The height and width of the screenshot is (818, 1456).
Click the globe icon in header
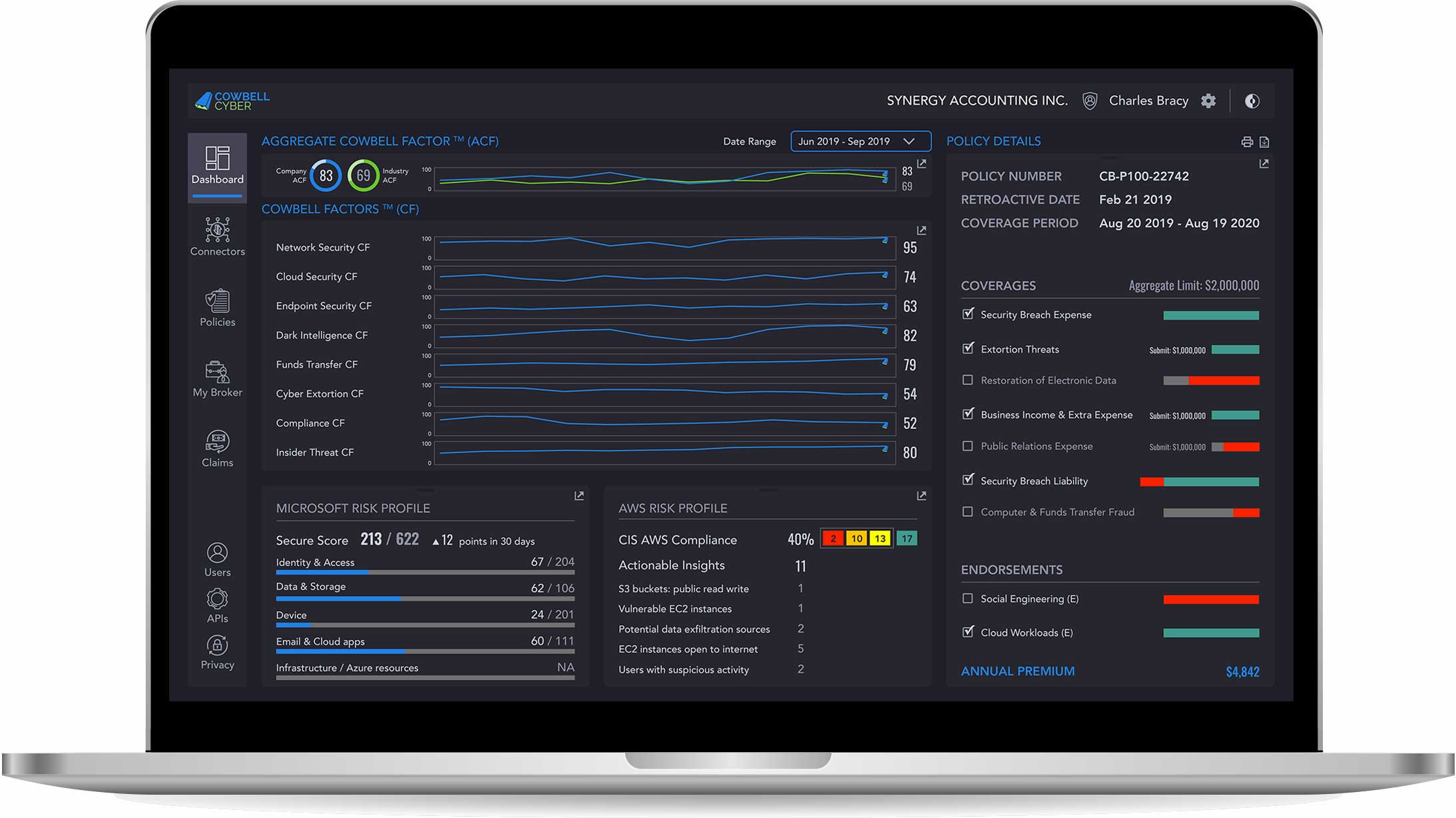(x=1252, y=101)
